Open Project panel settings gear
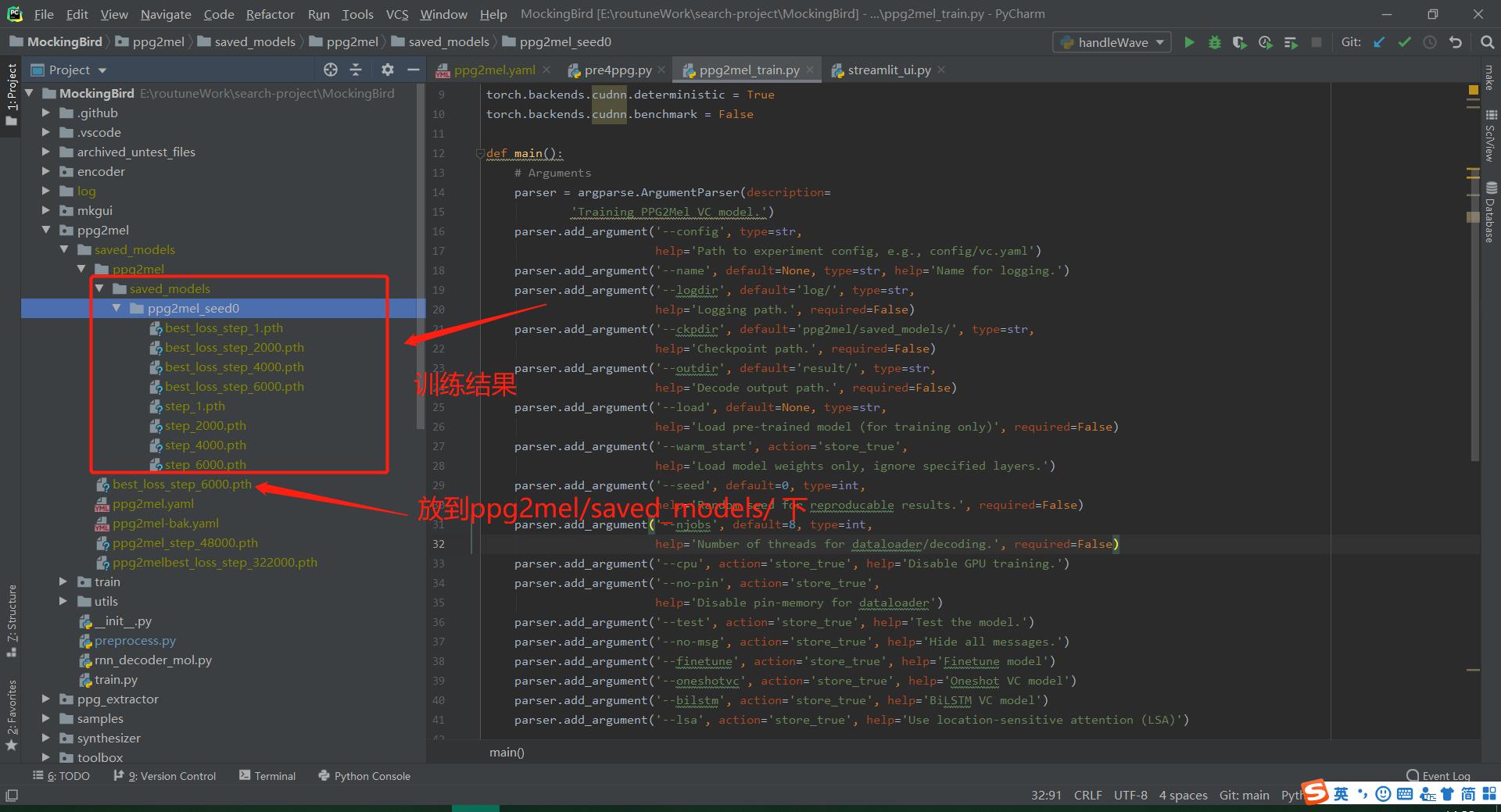Screen dimensions: 1501x812 point(387,70)
